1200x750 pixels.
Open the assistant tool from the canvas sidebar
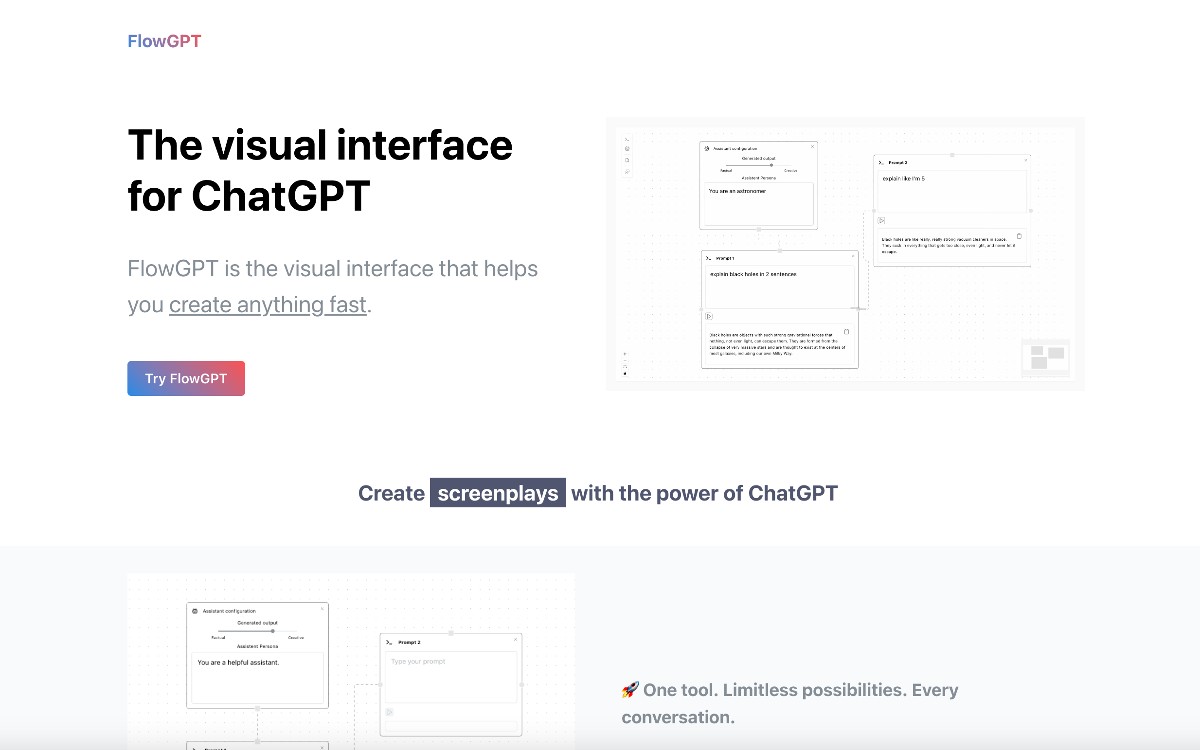[626, 148]
